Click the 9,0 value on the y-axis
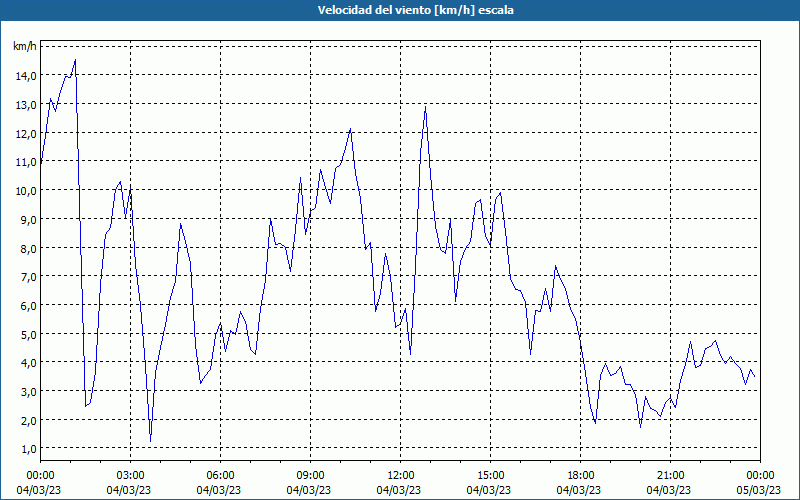 [28, 219]
